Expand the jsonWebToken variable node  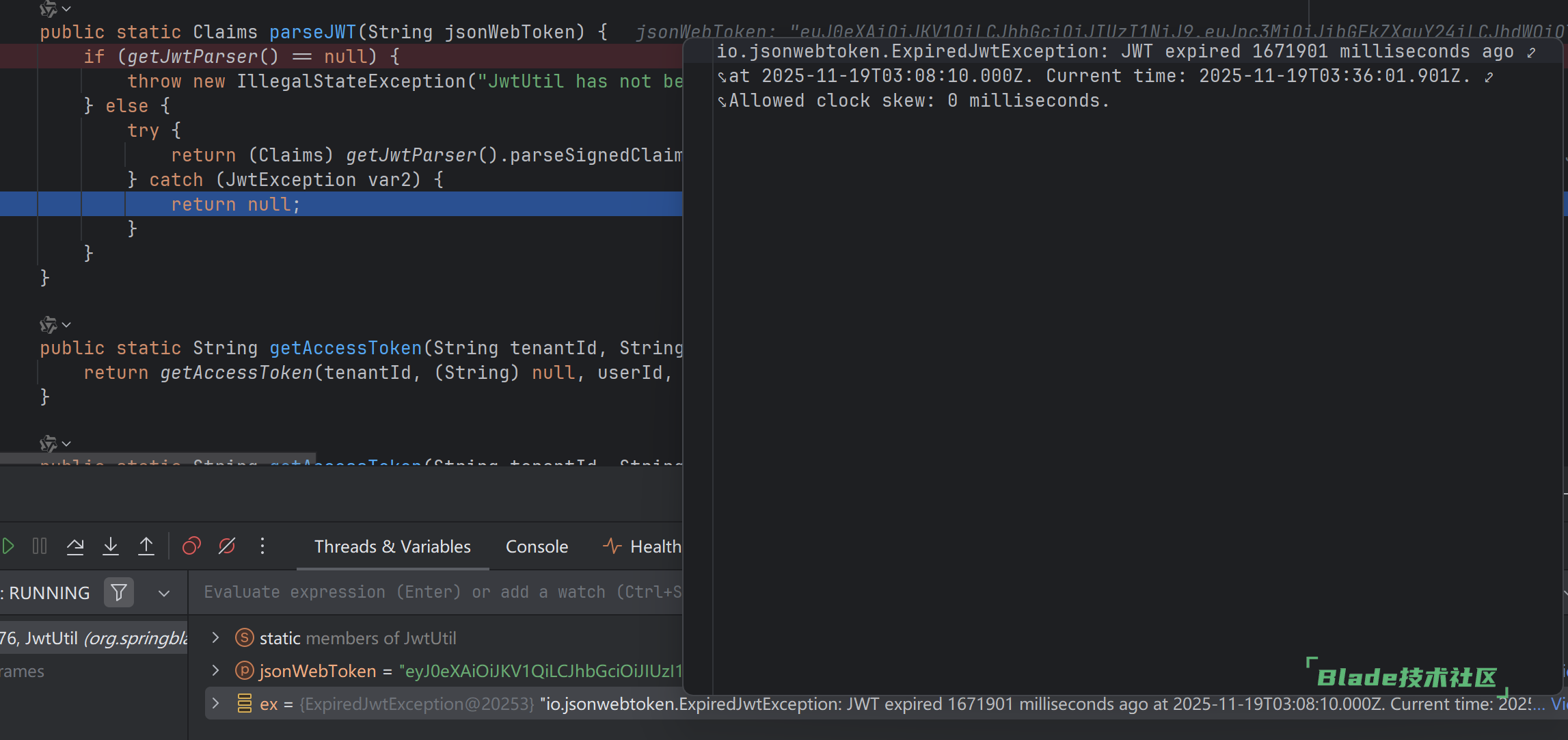pyautogui.click(x=215, y=671)
